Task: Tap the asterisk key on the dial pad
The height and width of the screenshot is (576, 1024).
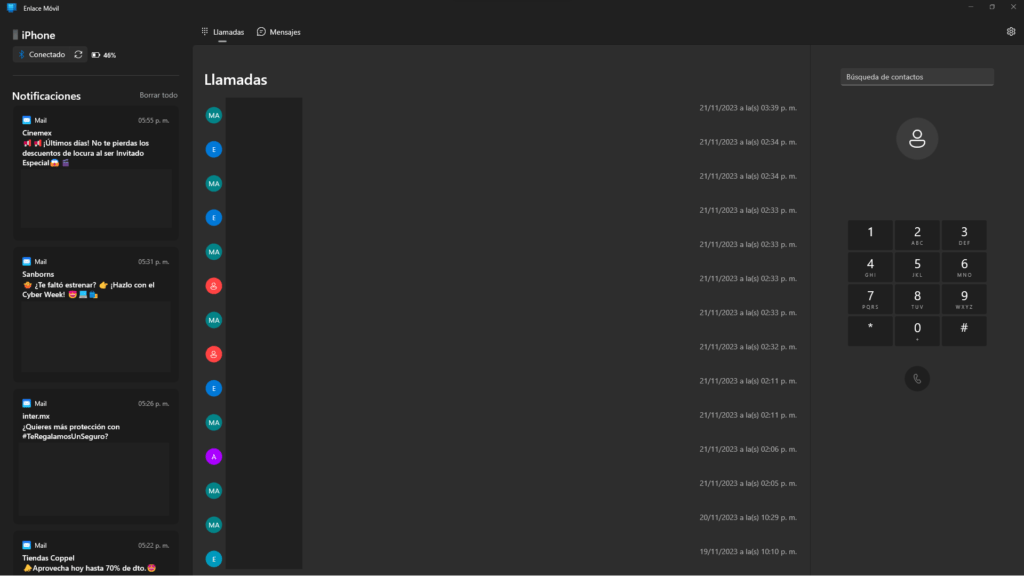Action: [x=870, y=329]
